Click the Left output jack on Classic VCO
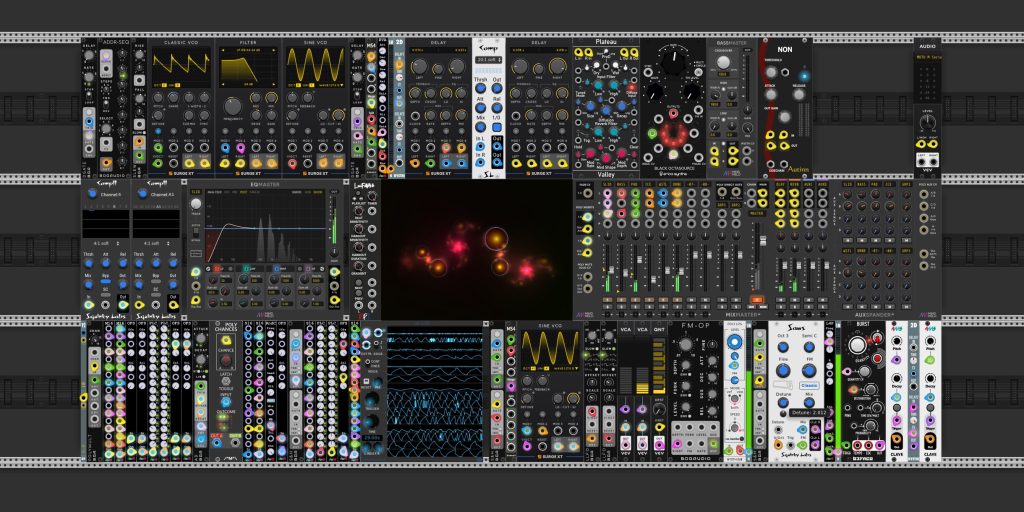Viewport: 1024px width, 512px height. 191,163
